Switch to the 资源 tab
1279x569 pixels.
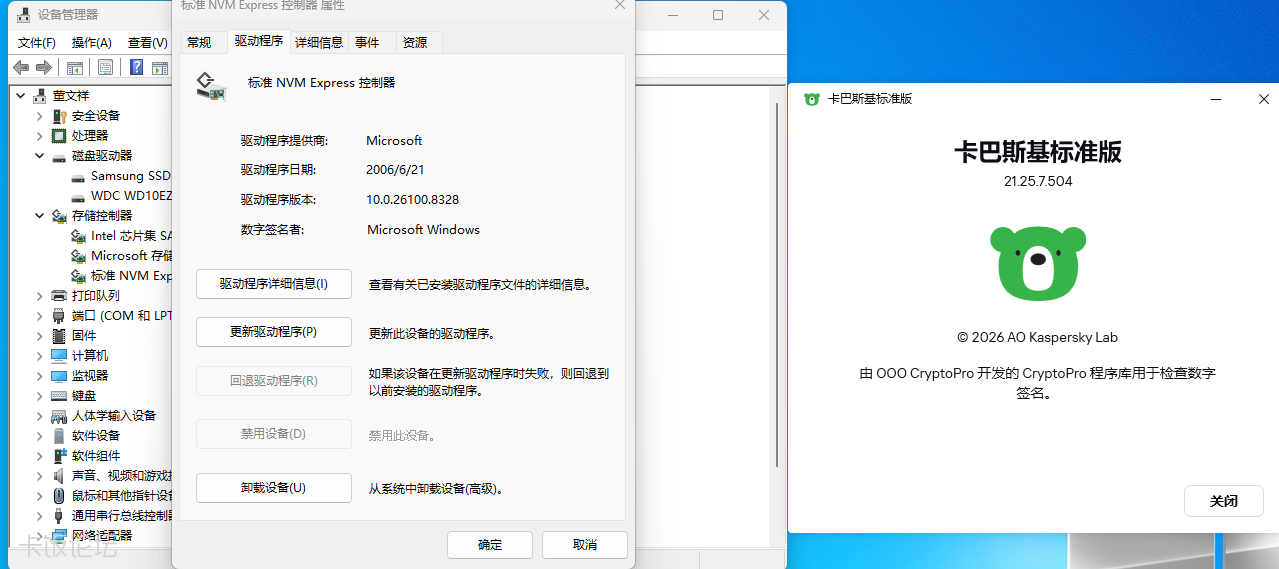tap(416, 42)
